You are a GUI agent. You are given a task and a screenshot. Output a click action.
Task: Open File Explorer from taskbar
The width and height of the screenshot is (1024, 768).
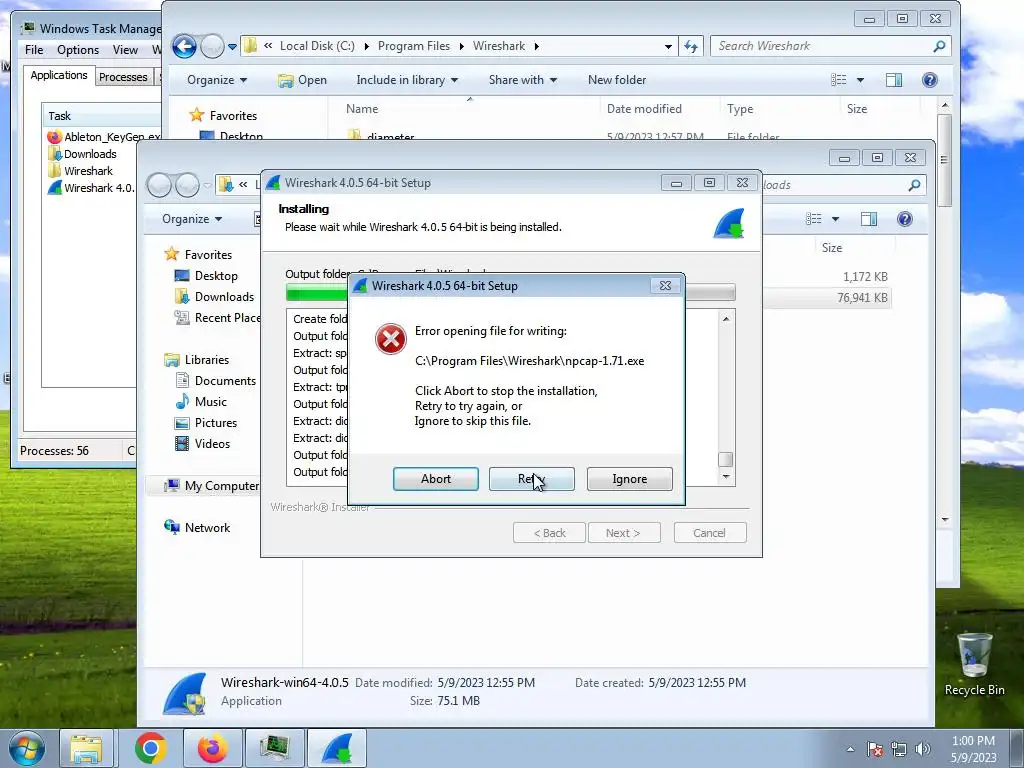pos(86,748)
